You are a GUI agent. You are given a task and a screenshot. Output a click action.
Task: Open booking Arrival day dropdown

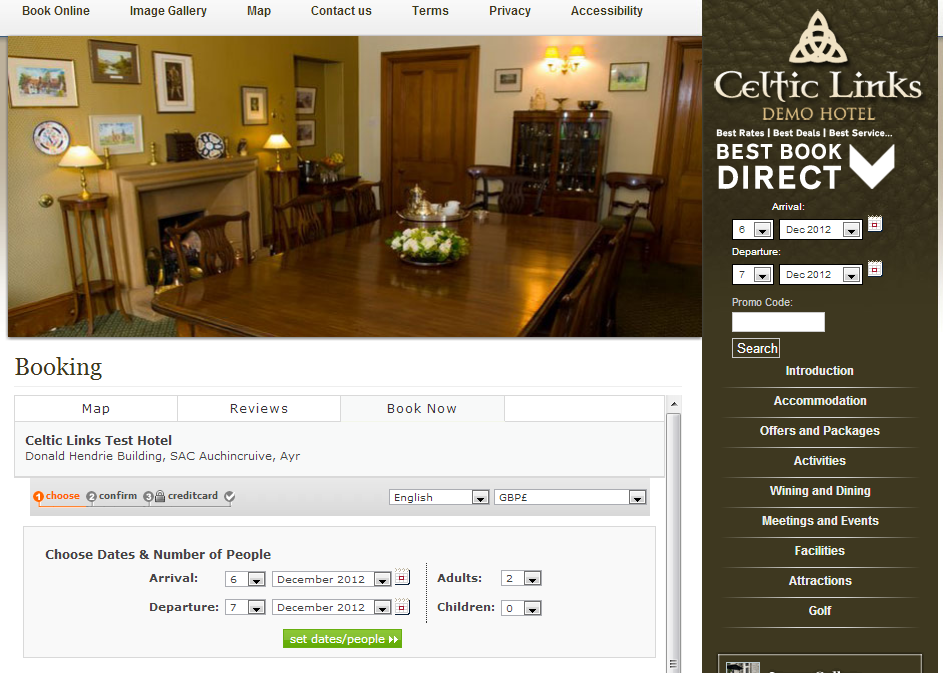click(245, 579)
